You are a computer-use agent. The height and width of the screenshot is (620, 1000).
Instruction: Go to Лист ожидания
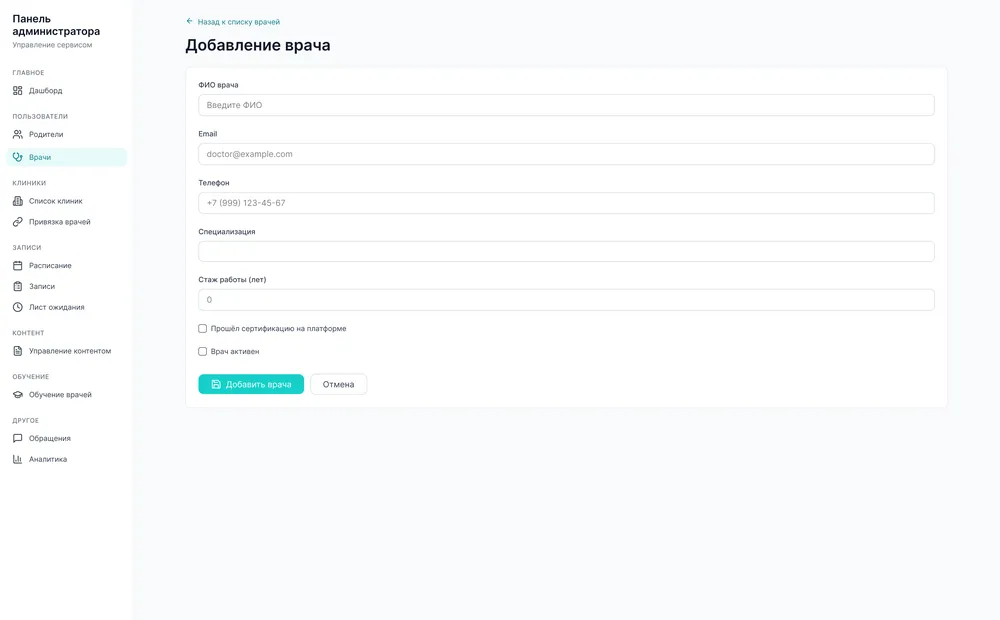pyautogui.click(x=66, y=307)
